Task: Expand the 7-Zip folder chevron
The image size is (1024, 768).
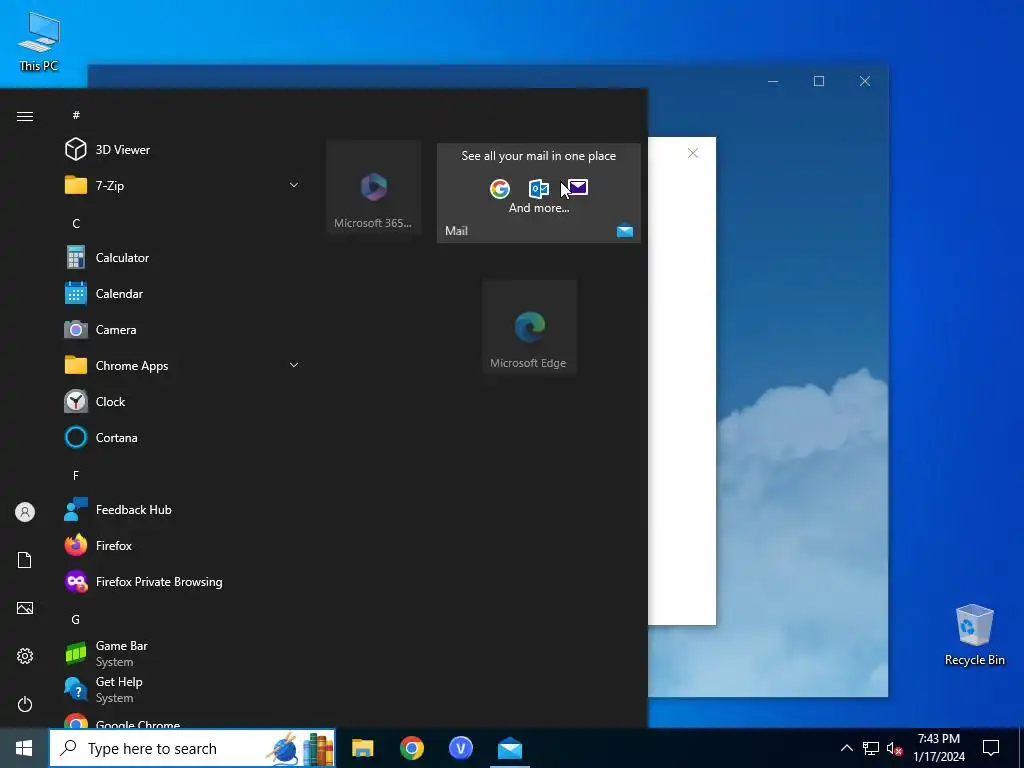Action: (294, 185)
